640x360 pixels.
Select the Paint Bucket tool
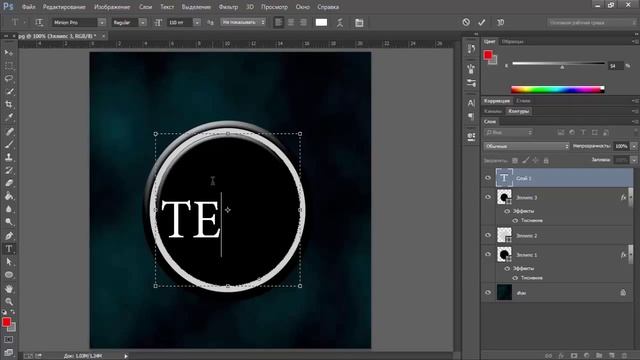click(9, 196)
